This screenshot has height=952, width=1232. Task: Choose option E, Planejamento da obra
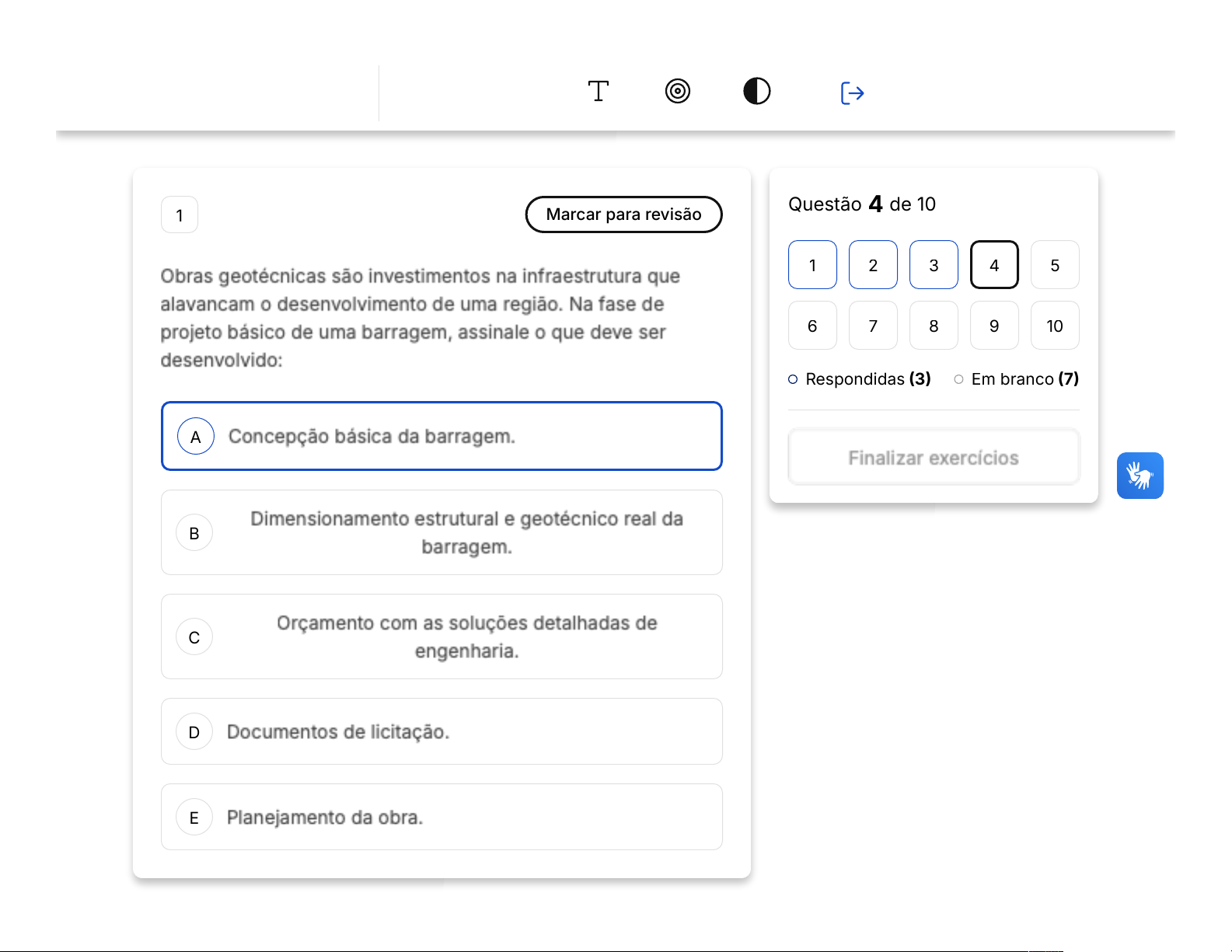[441, 817]
